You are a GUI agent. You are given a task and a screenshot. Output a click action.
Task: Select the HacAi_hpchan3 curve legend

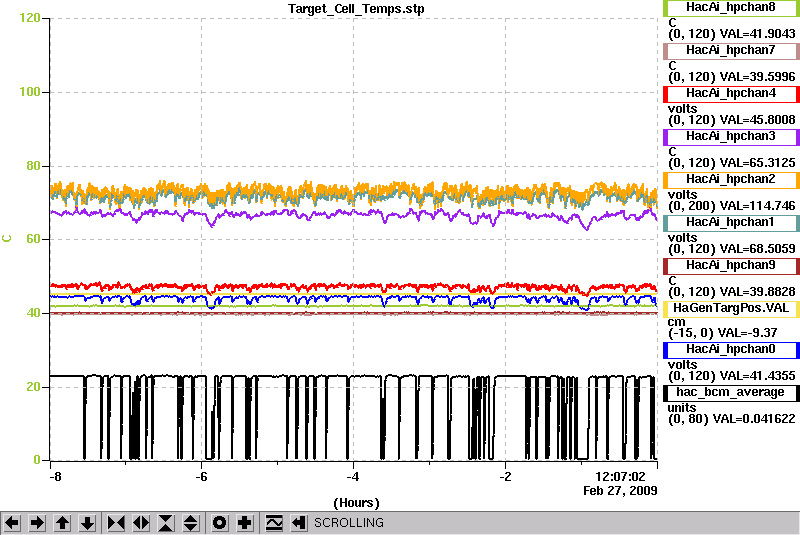pos(731,137)
